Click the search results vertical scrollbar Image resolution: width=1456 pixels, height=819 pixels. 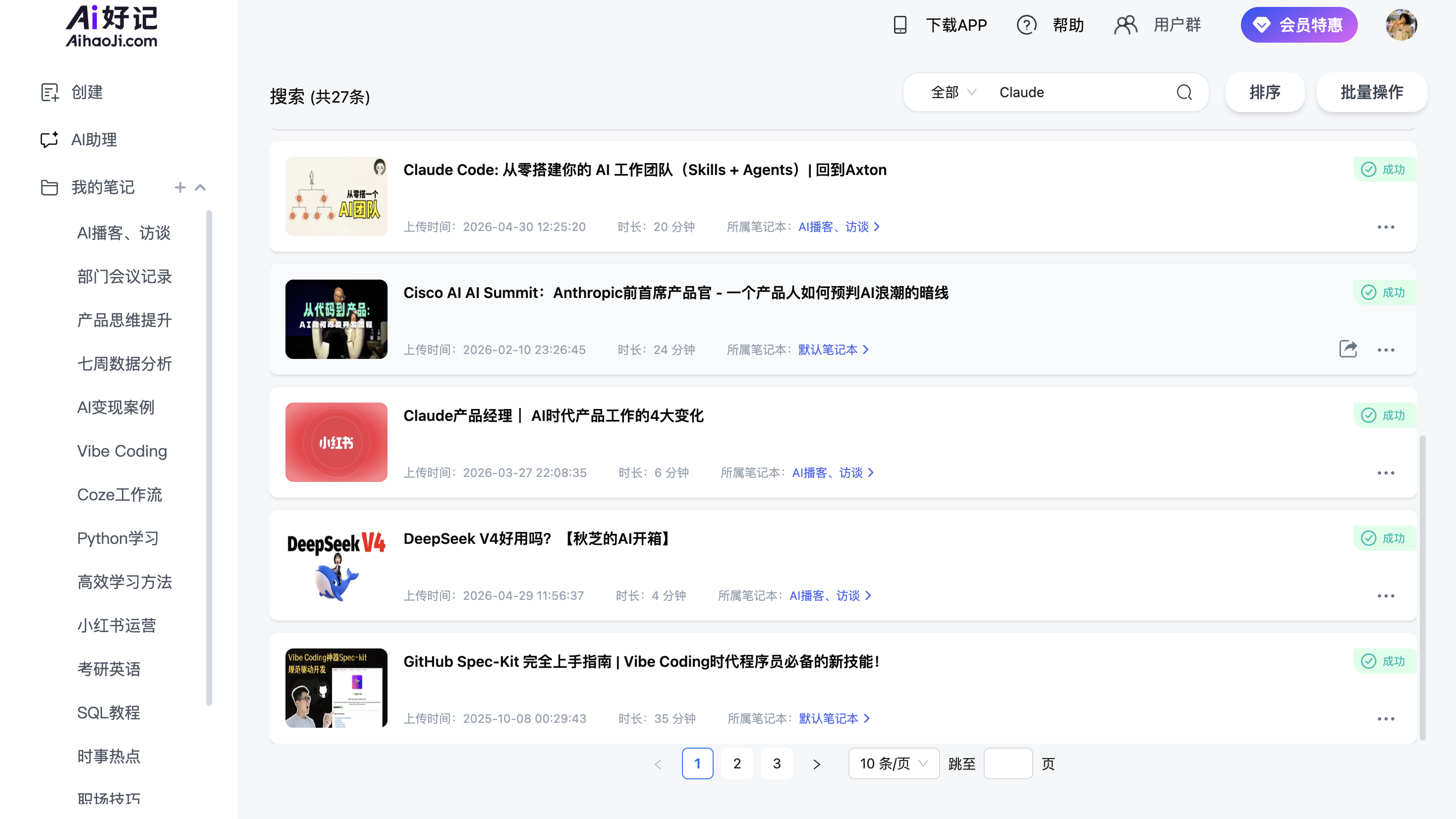(1422, 587)
